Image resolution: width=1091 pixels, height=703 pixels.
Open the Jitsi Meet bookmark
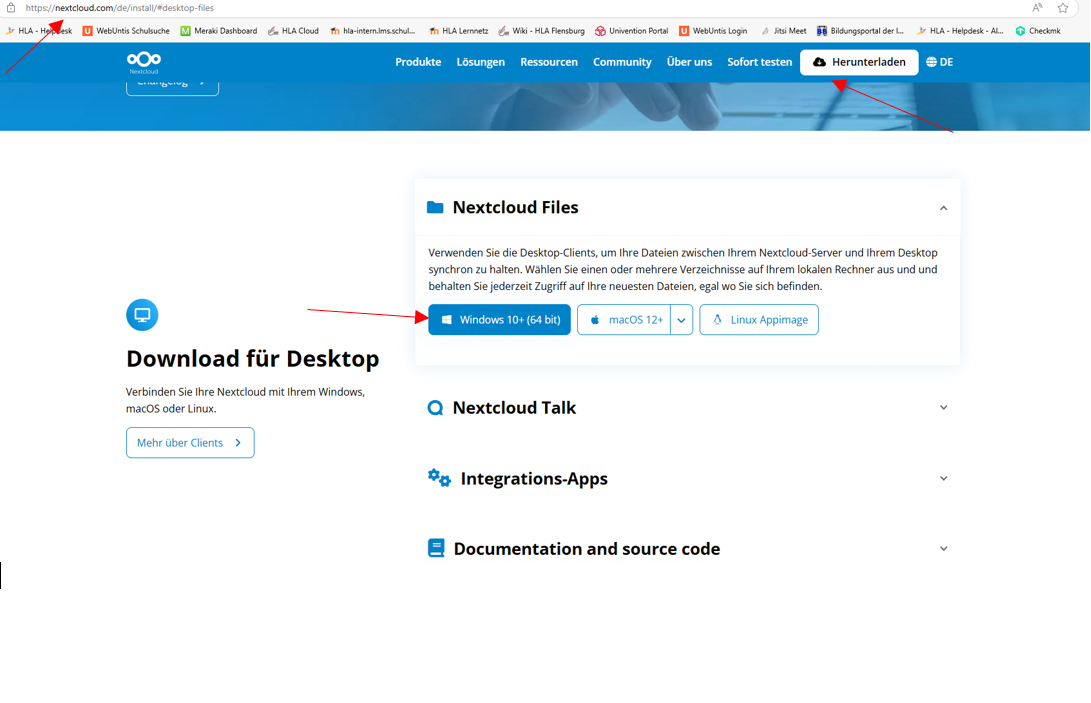(783, 31)
